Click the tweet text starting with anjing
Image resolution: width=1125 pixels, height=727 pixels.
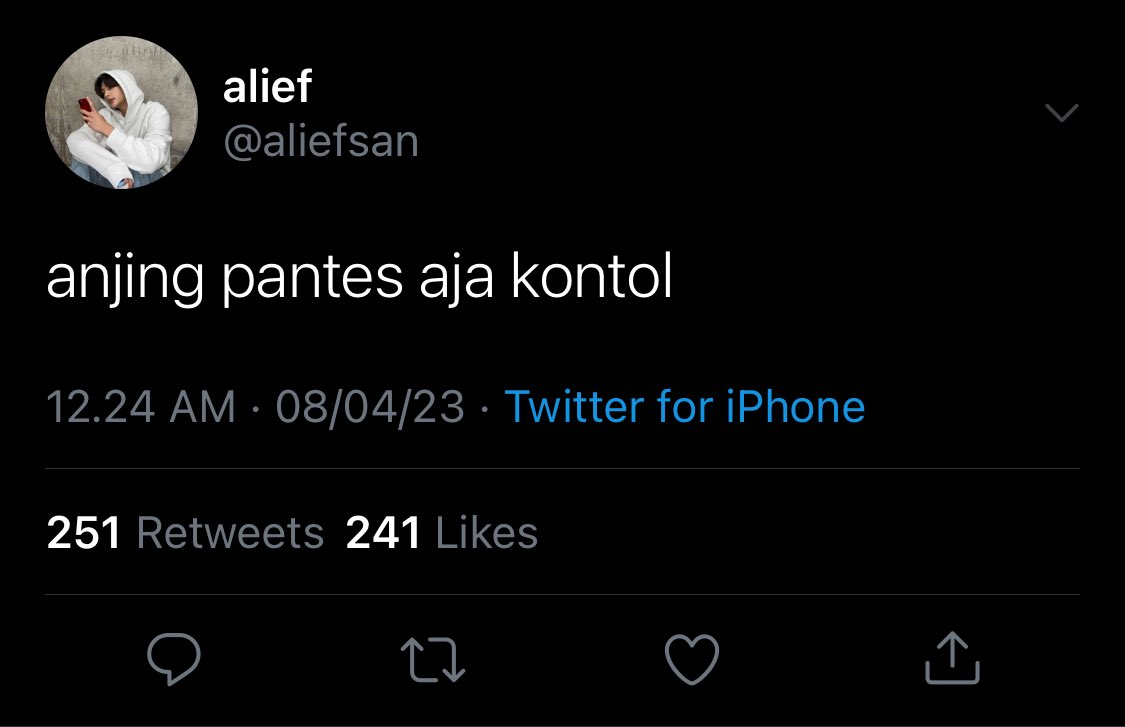[x=359, y=278]
